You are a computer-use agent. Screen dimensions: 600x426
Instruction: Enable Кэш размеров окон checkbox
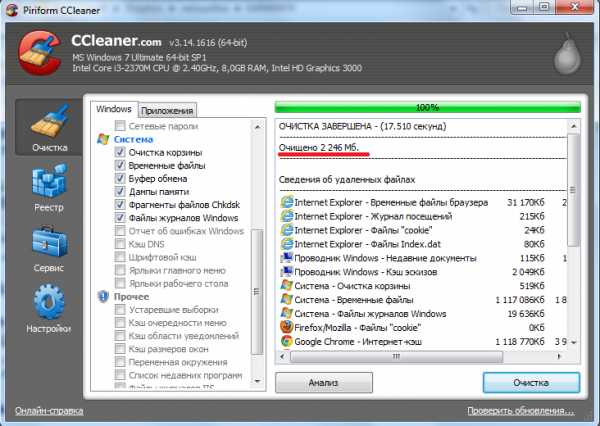tap(120, 348)
